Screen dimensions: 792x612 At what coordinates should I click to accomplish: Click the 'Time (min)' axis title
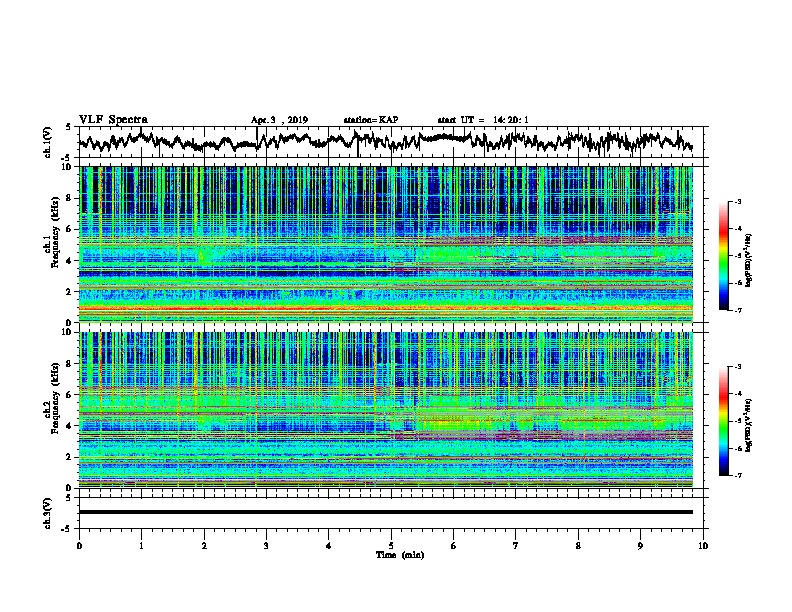coord(400,555)
